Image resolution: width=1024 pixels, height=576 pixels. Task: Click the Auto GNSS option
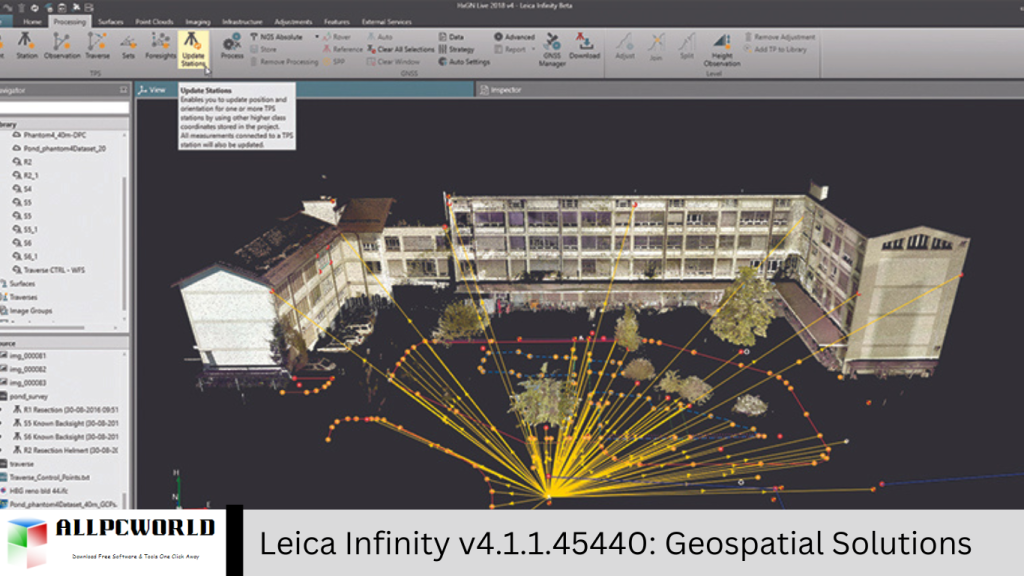(380, 37)
